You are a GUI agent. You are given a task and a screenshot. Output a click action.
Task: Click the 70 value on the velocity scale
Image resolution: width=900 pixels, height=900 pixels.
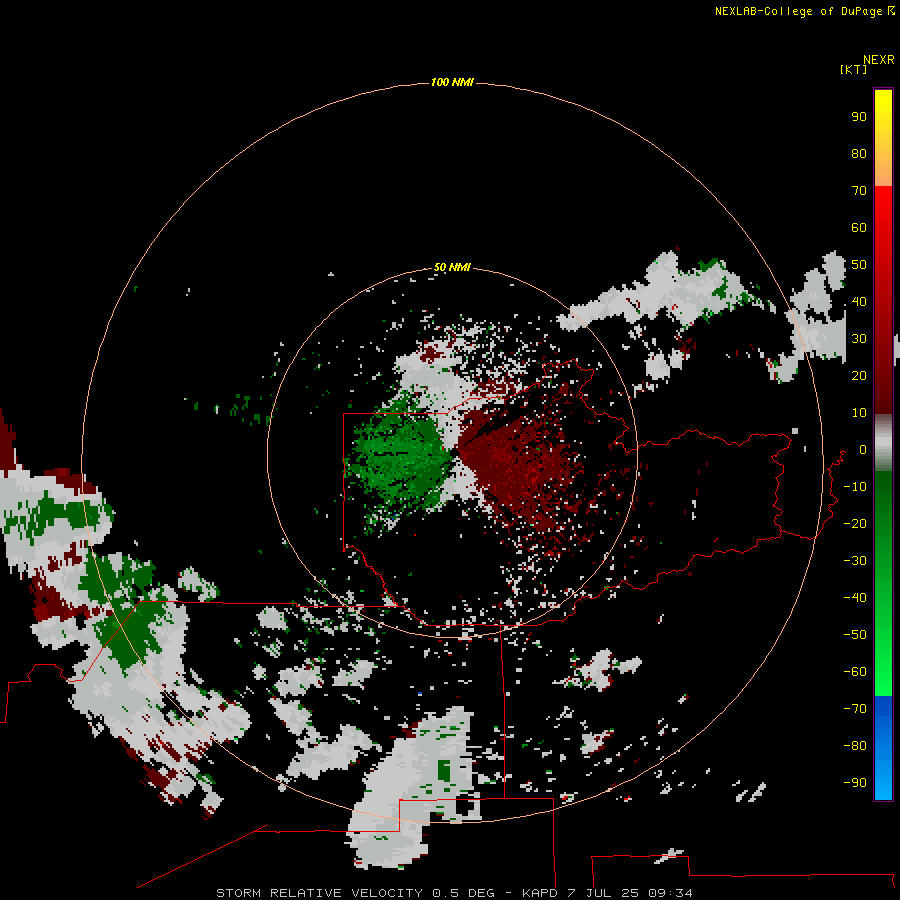pos(859,191)
